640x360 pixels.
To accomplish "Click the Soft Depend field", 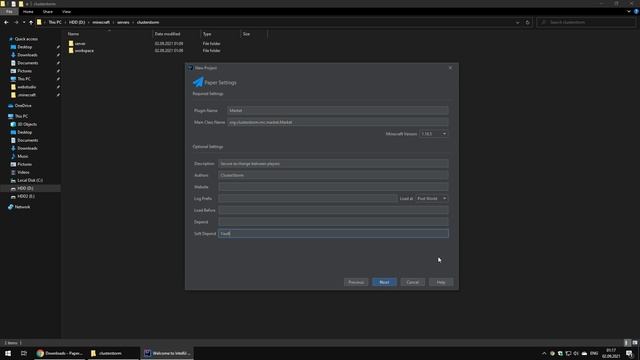I will (333, 233).
